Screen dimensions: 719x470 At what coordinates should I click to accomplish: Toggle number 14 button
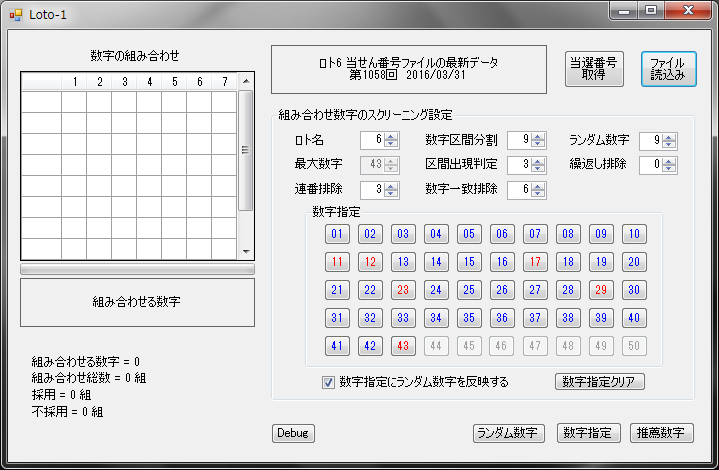(436, 262)
